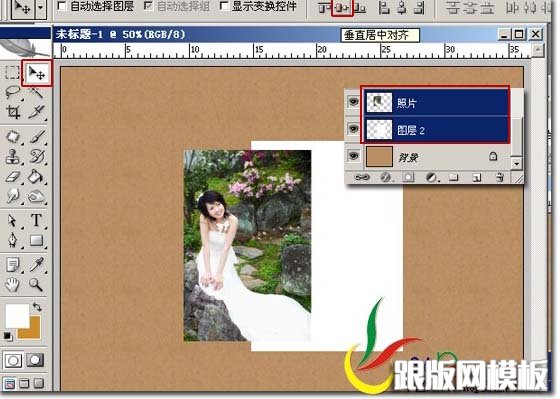
Task: Open the tool preset picker dropdown arrow
Action: (x=41, y=7)
